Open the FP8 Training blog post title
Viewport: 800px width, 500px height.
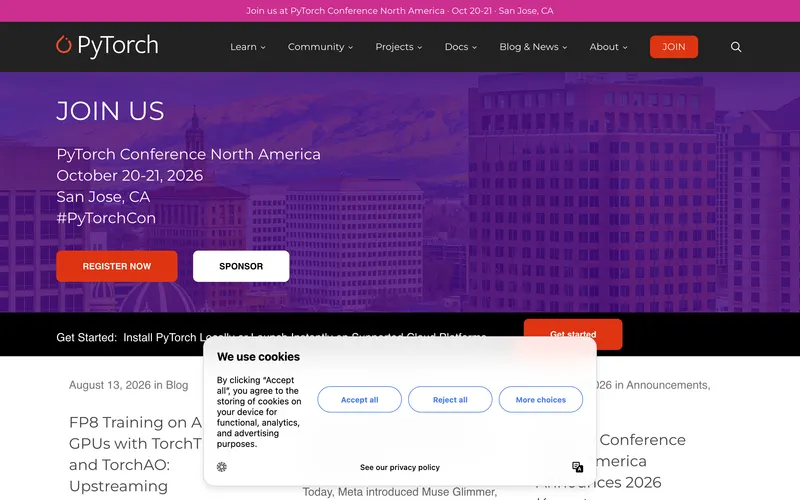coord(136,454)
